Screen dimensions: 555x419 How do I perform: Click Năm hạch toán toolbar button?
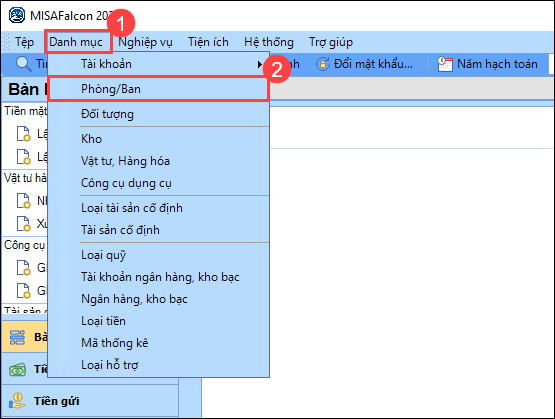488,64
